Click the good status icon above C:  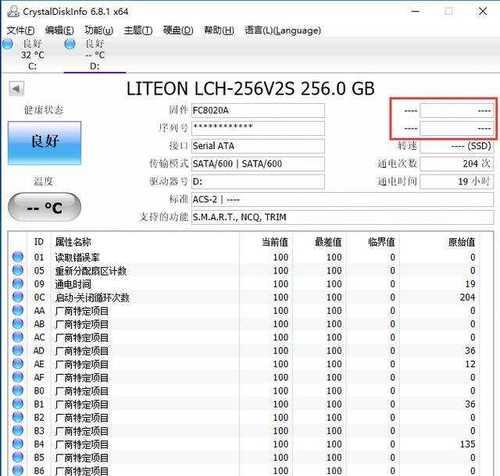click(x=7, y=44)
